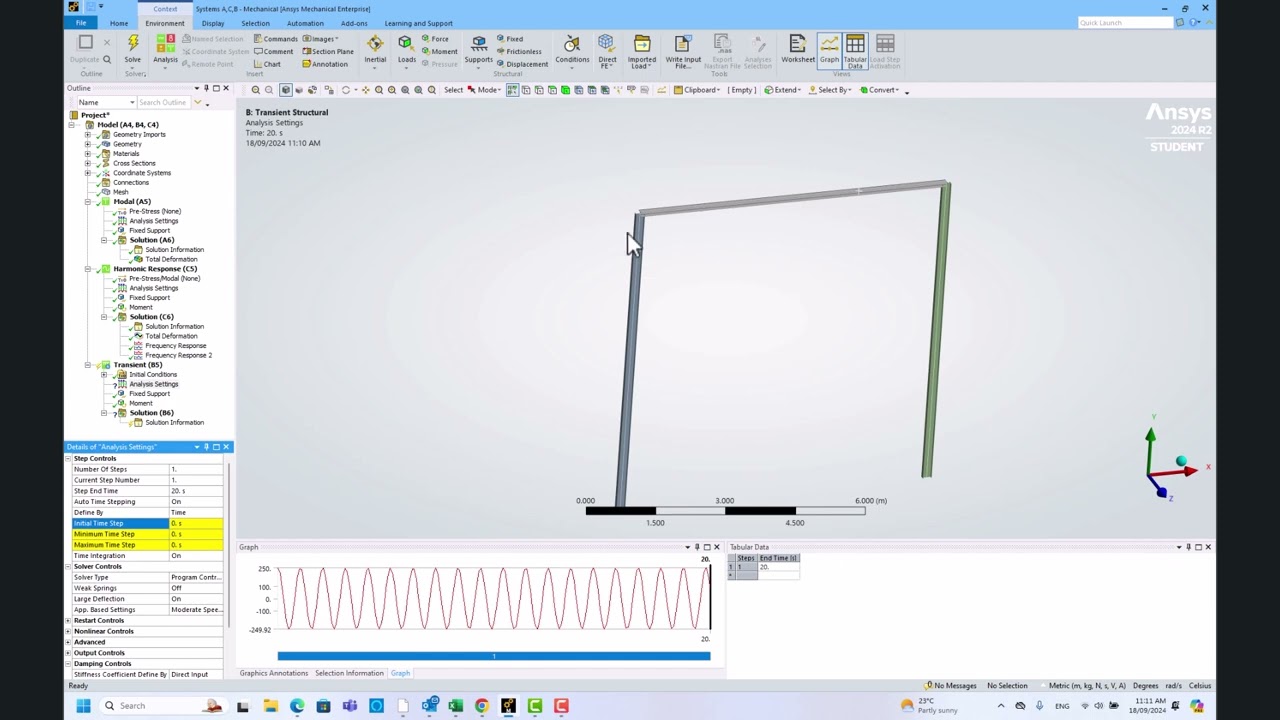Click the Commands insert item
Screen dimensions: 1280x720
coord(275,39)
